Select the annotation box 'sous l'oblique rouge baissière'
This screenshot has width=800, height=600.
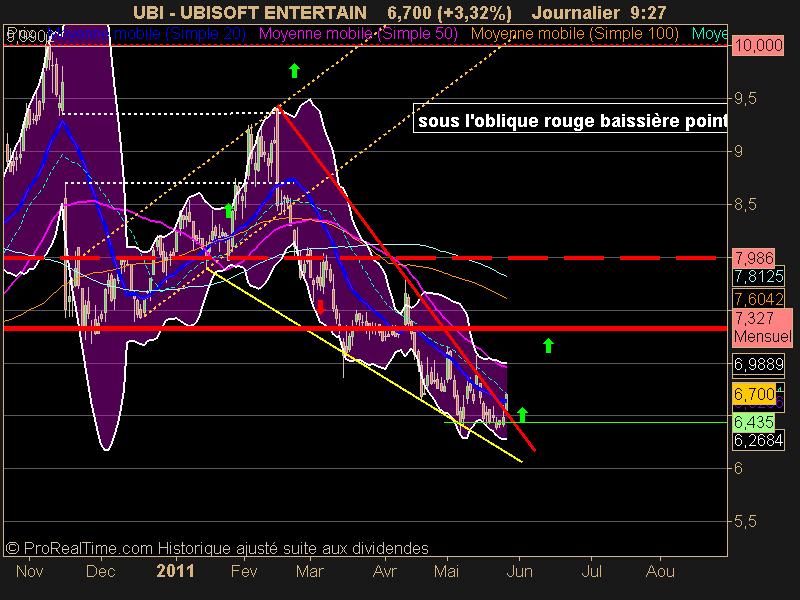coord(570,118)
